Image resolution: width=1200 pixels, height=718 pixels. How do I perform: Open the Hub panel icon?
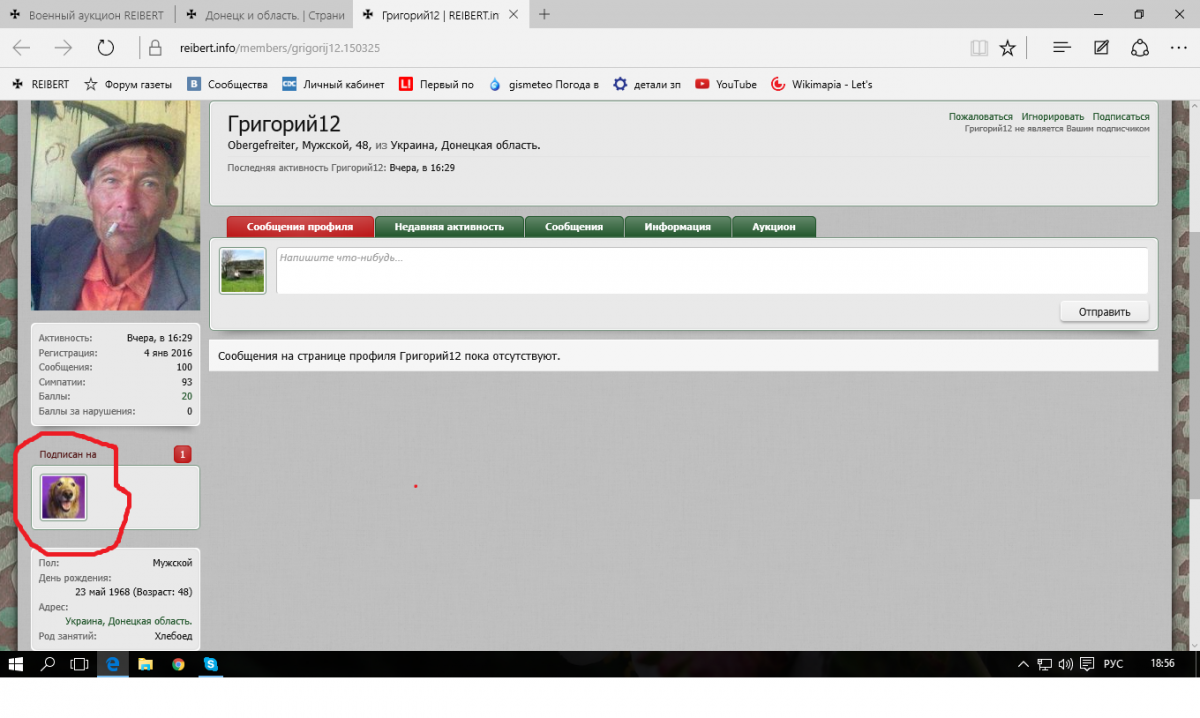pos(1062,48)
